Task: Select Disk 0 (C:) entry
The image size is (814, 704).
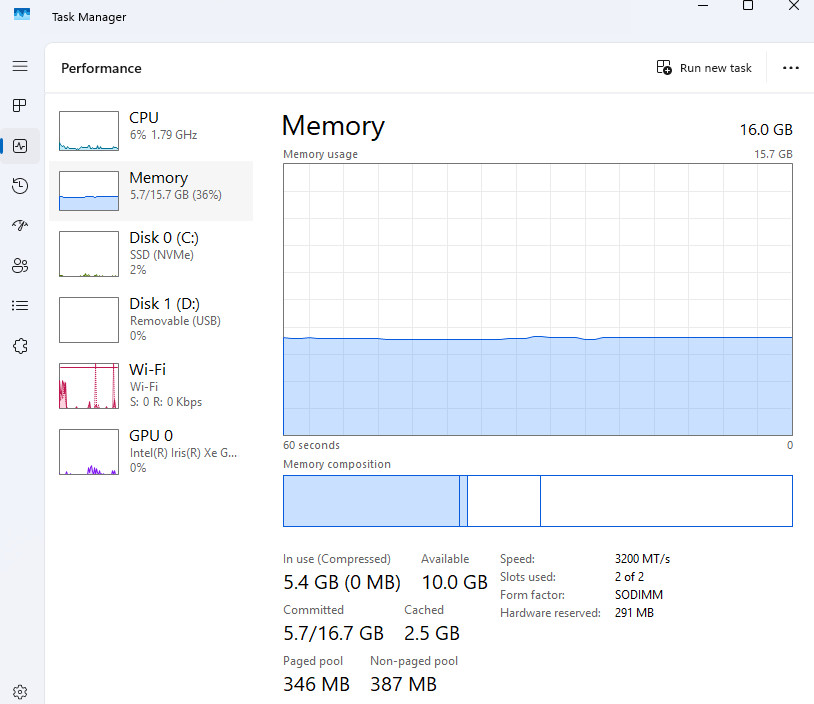Action: click(151, 253)
